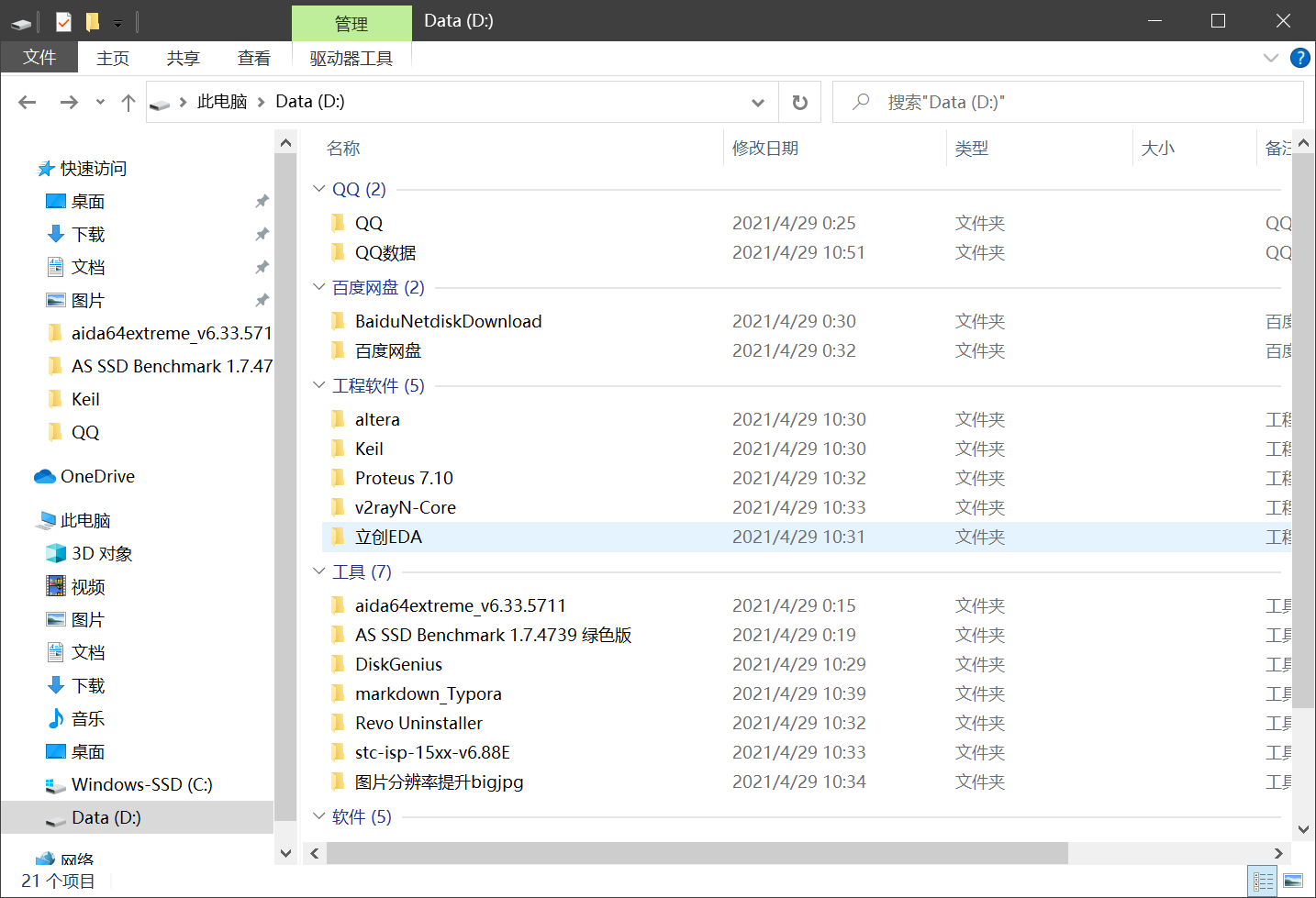This screenshot has width=1316, height=898.
Task: Open the recent locations dropdown
Action: [100, 103]
